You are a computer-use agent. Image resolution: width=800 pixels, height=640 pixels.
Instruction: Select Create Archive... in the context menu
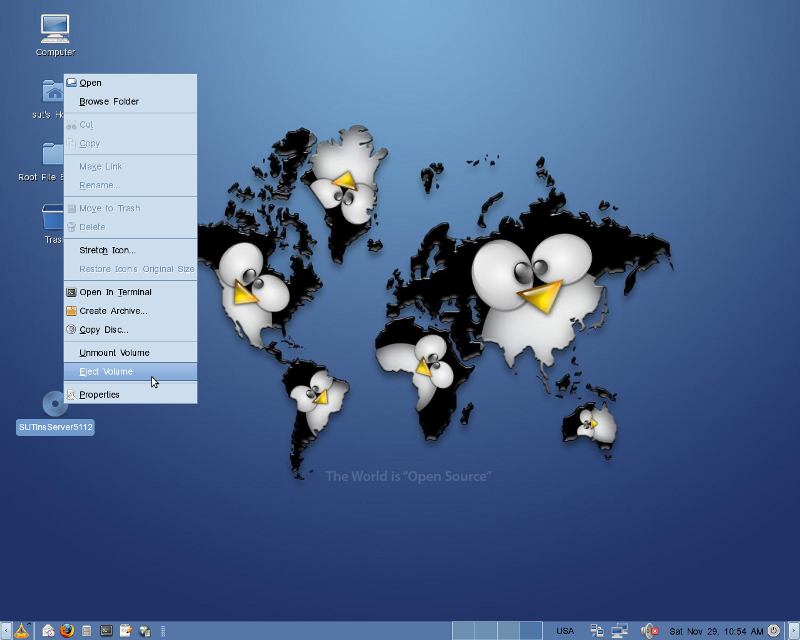[131, 311]
